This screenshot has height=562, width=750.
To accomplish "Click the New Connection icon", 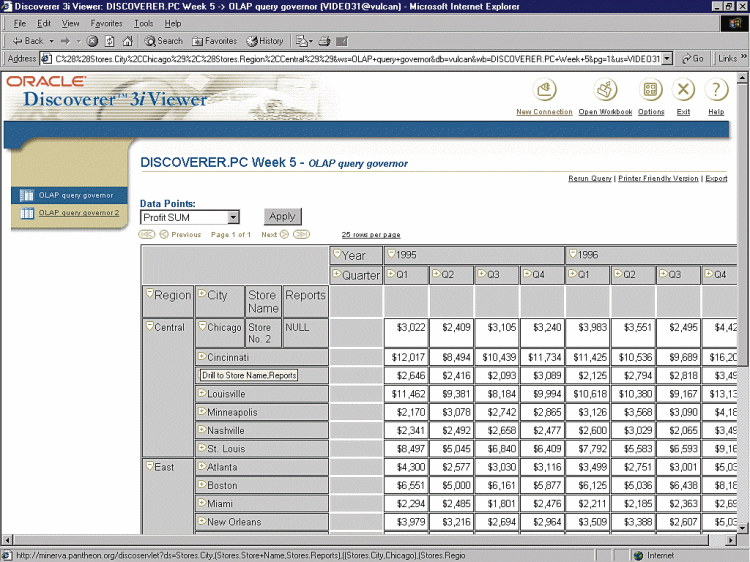I will point(544,90).
